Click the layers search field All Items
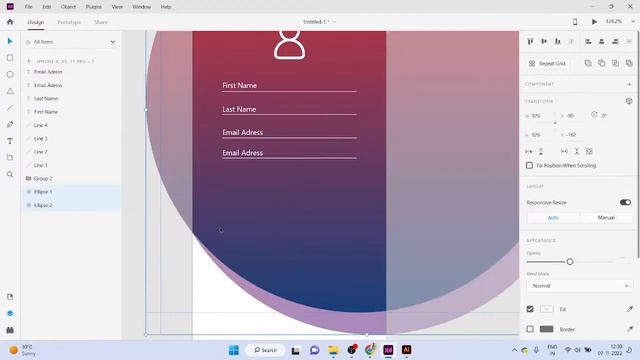This screenshot has width=640, height=360. 65,42
